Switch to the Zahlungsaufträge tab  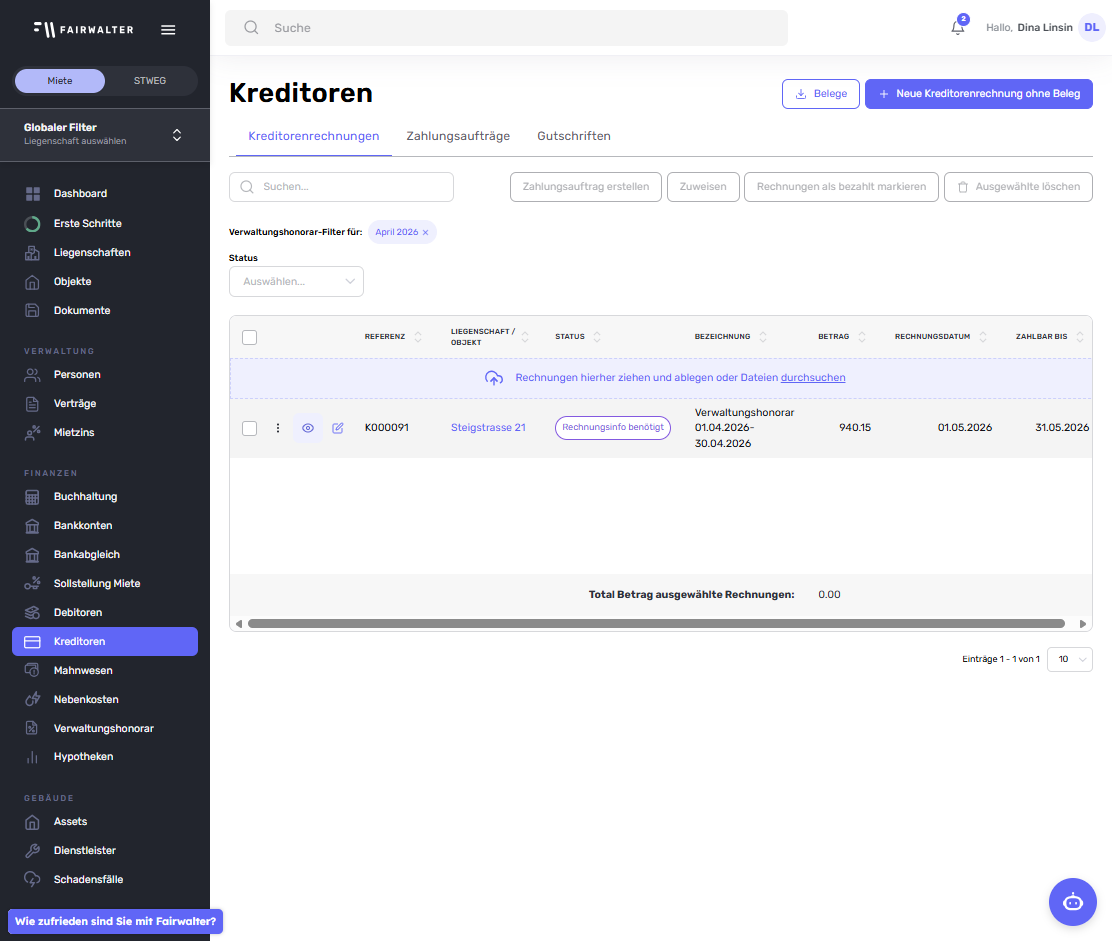pos(458,136)
